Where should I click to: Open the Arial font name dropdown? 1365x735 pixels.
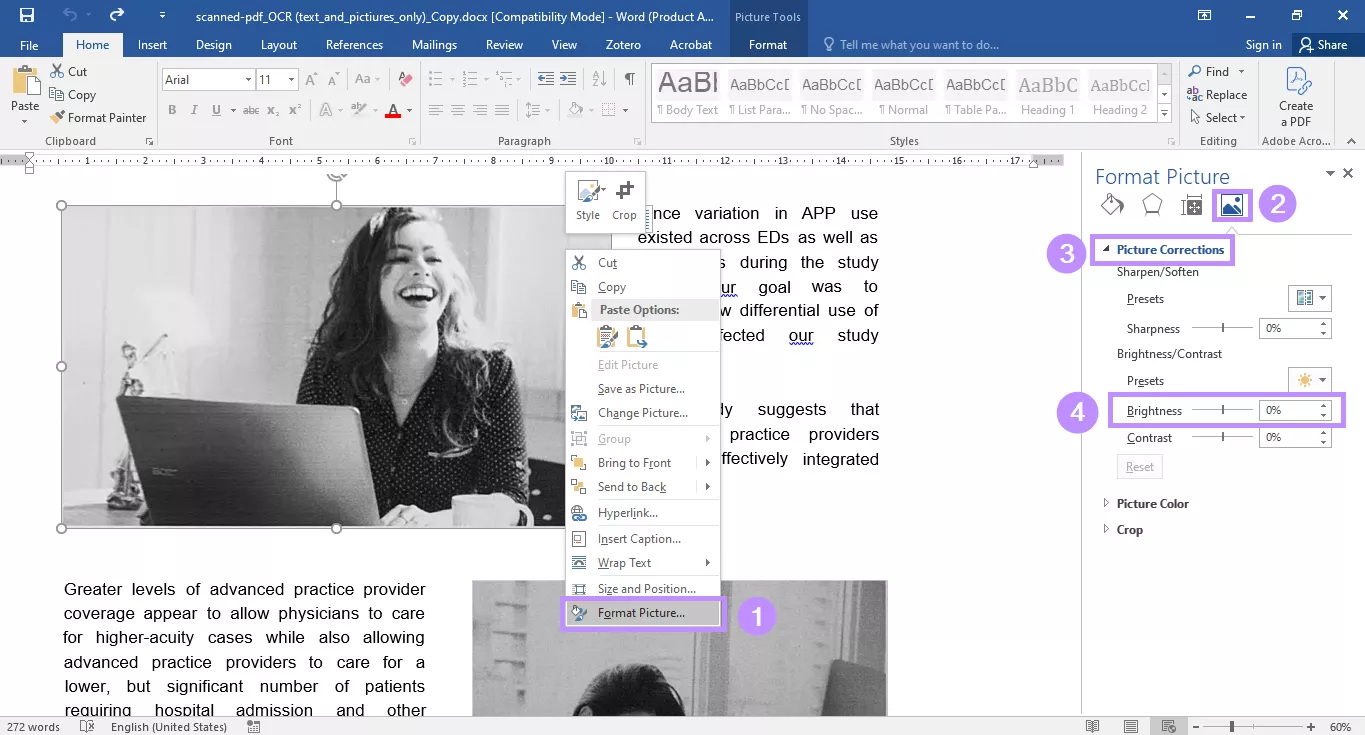click(x=249, y=78)
